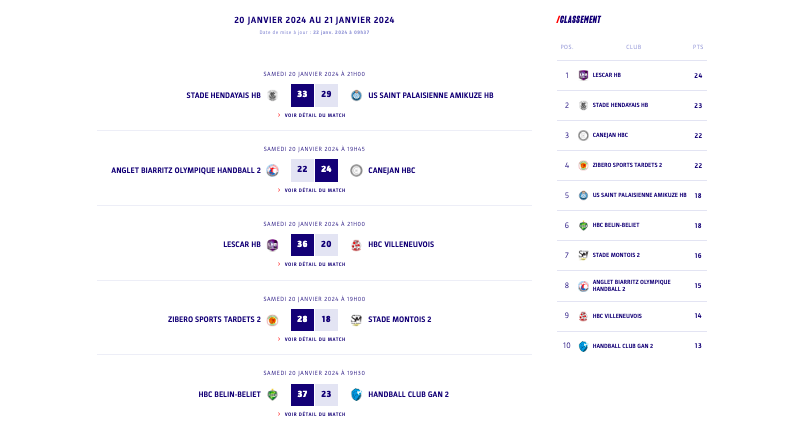Expand details of HBC Belin-Beliet match

tap(314, 414)
